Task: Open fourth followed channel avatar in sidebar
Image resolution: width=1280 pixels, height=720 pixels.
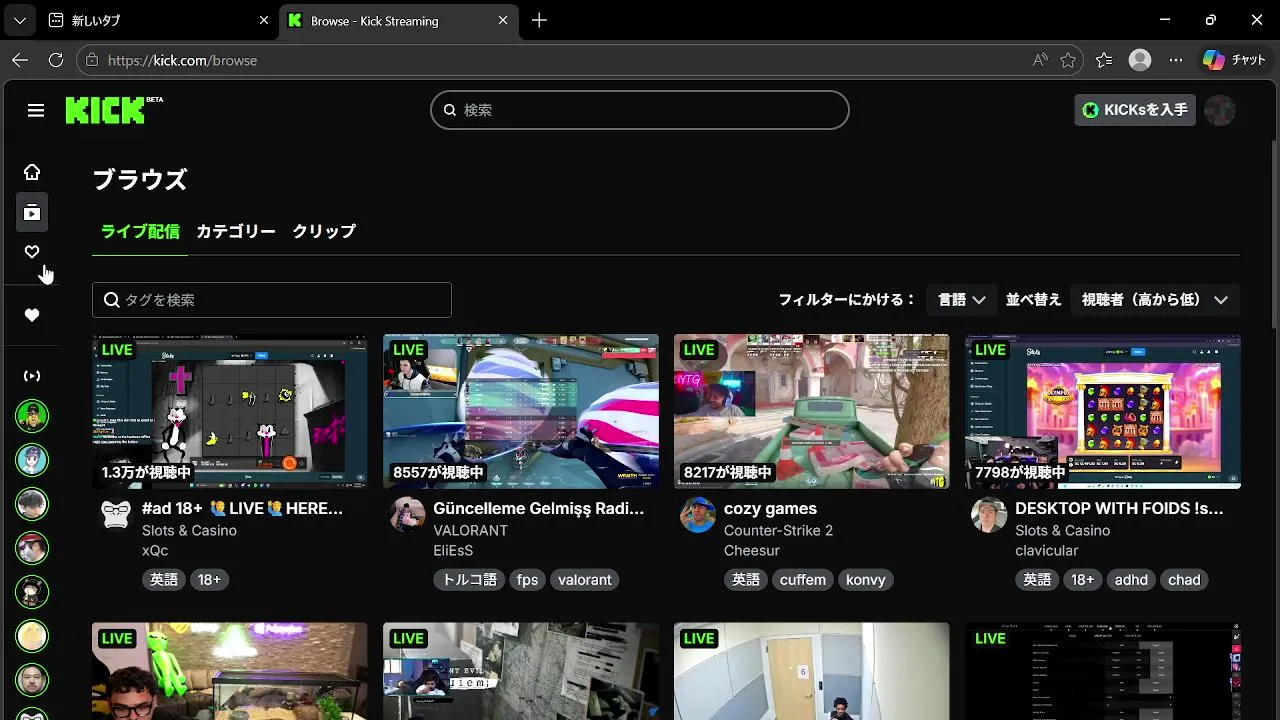Action: pyautogui.click(x=32, y=547)
